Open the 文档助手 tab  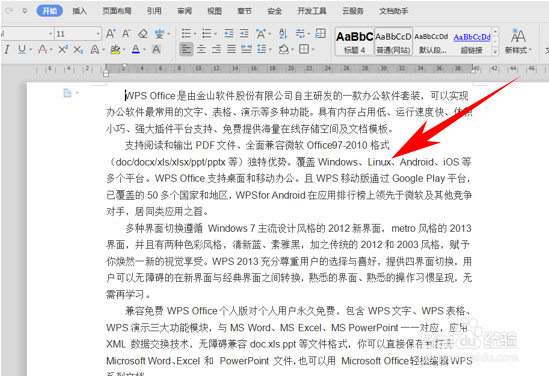coord(394,11)
